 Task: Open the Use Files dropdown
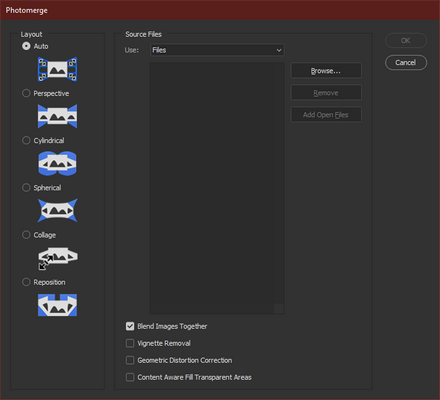(x=217, y=50)
